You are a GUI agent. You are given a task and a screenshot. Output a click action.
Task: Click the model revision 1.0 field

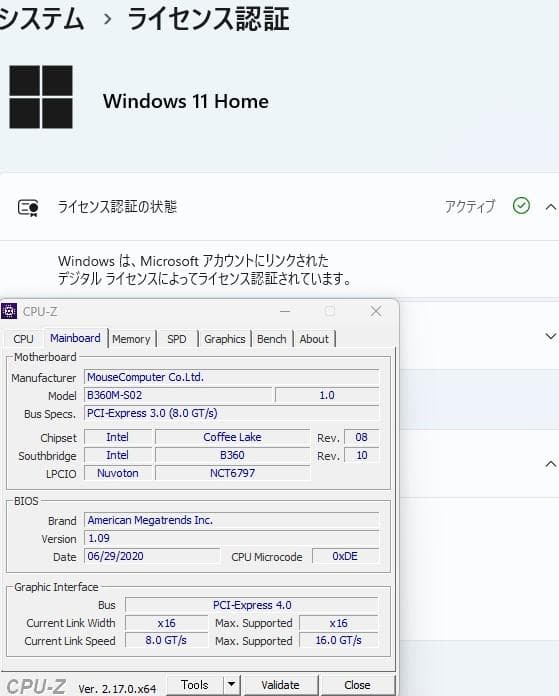click(x=327, y=395)
